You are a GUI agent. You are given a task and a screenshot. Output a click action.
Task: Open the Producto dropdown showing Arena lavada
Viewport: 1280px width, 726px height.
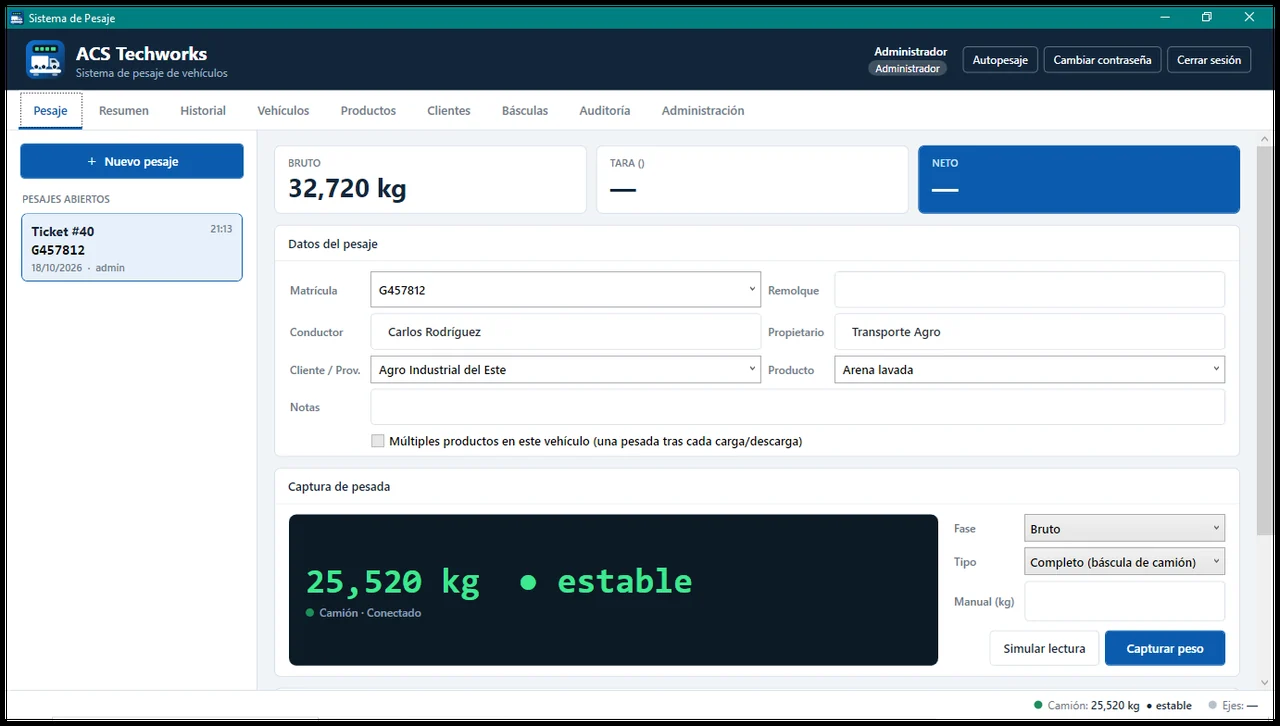click(x=1029, y=370)
